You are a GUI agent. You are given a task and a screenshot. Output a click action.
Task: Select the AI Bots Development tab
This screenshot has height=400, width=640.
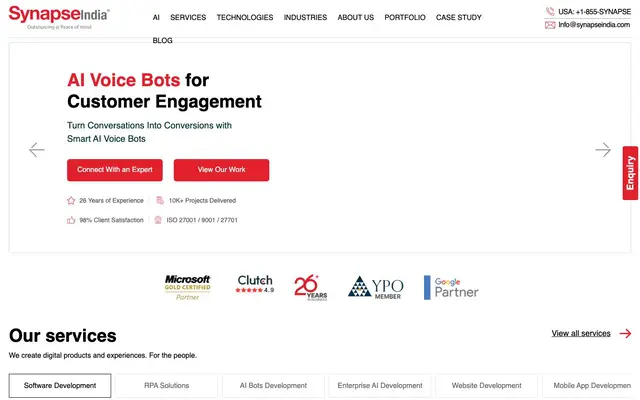click(x=273, y=385)
